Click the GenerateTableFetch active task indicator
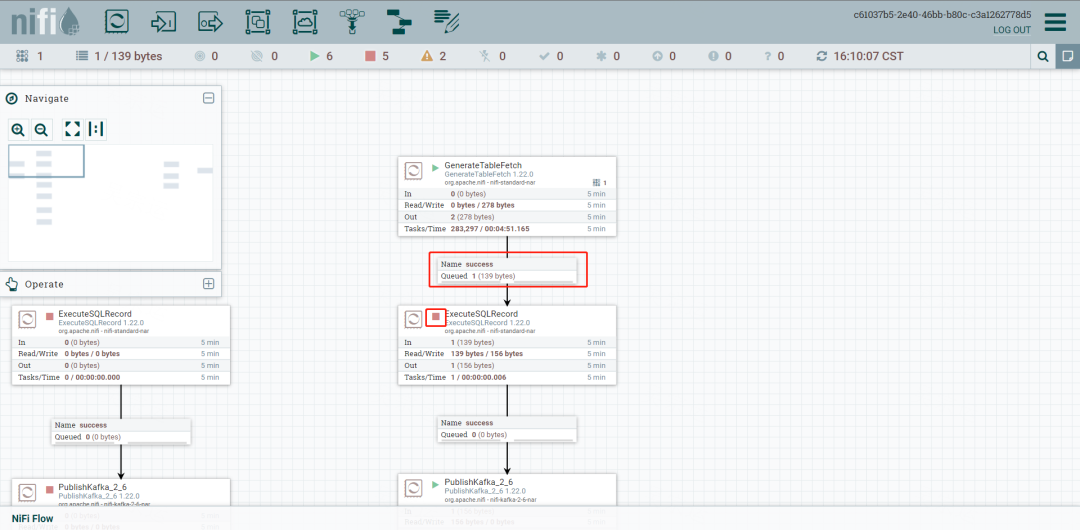Image resolution: width=1080 pixels, height=530 pixels. point(599,183)
